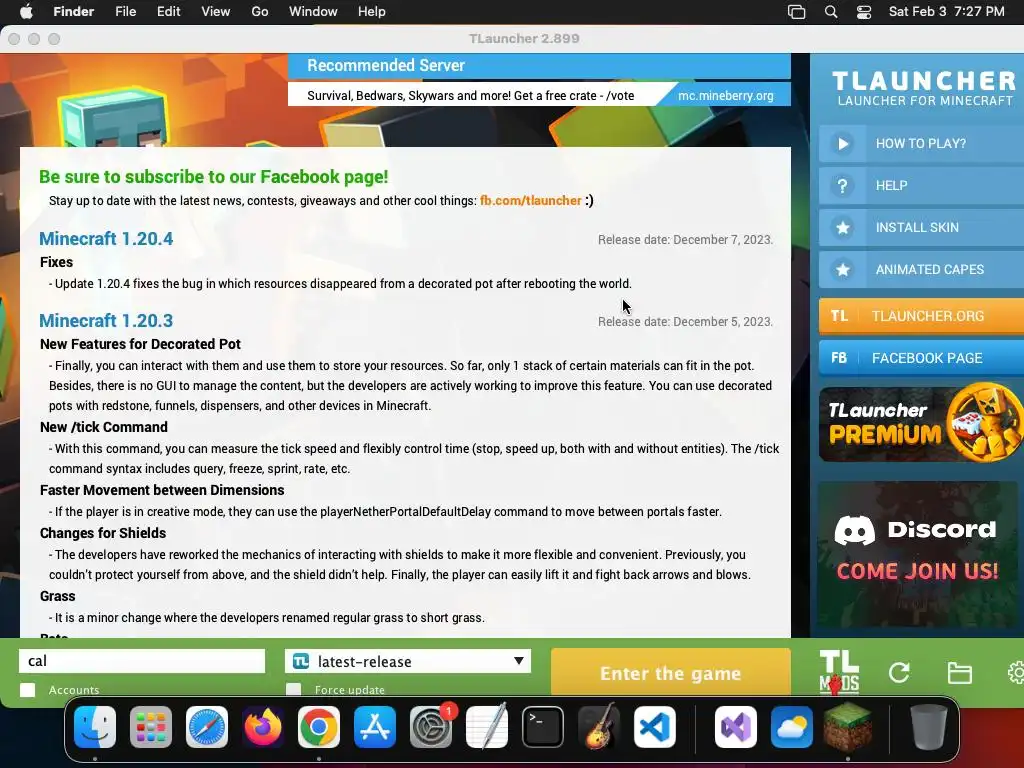Open the Apple menu

click(x=27, y=12)
